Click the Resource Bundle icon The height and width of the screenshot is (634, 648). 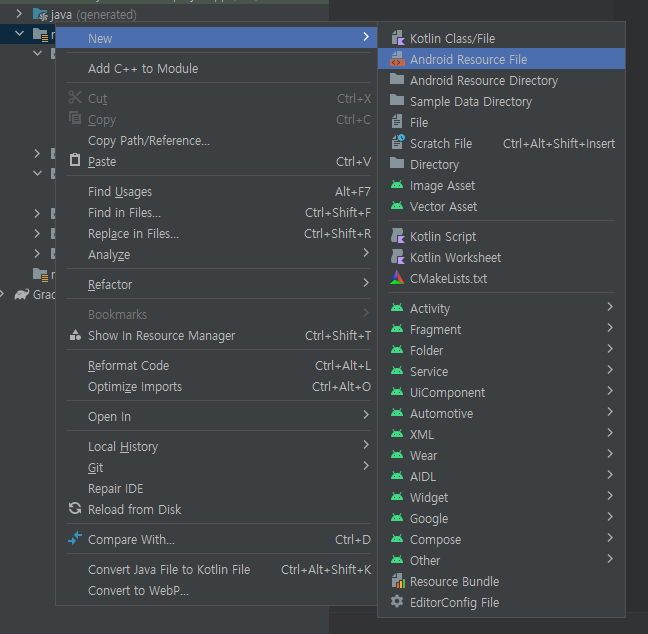pyautogui.click(x=397, y=581)
